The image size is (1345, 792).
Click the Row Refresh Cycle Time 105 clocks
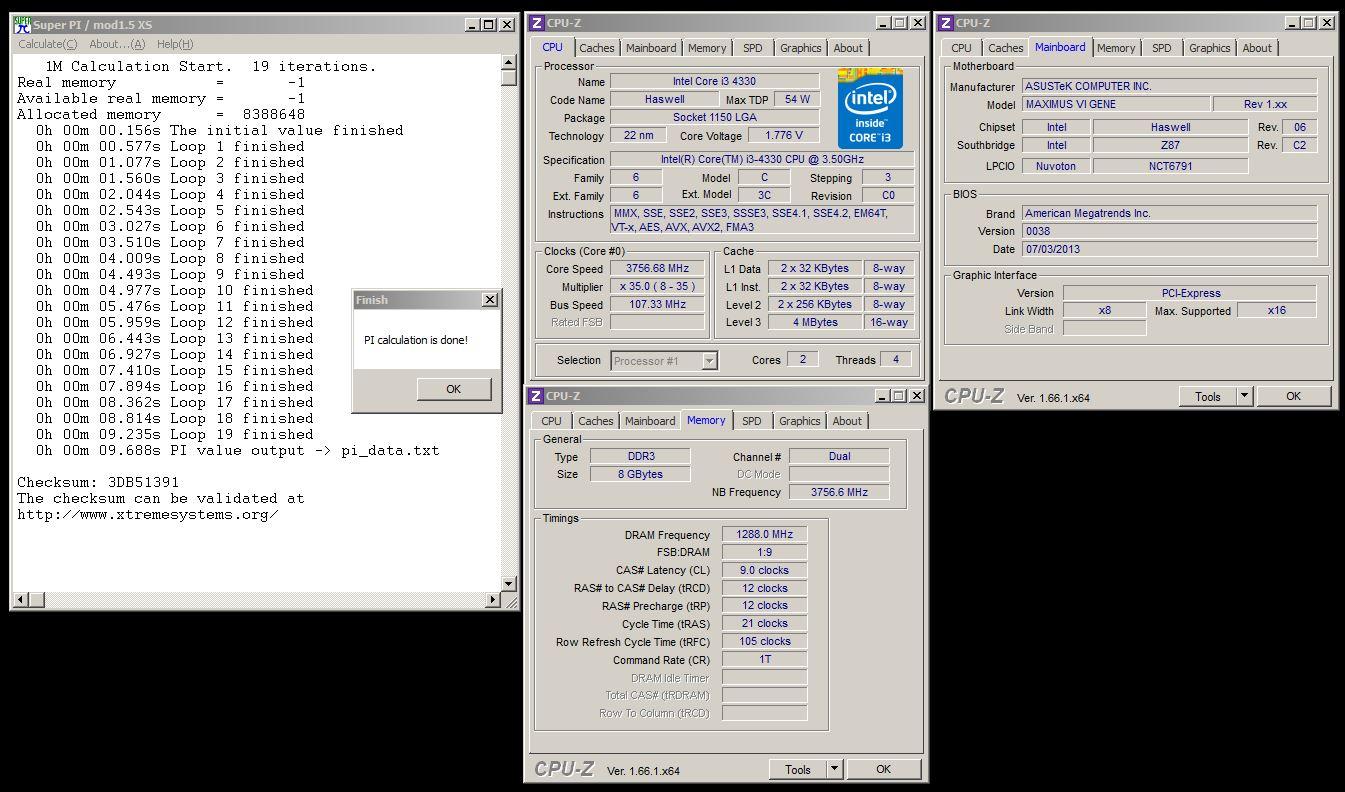[764, 642]
